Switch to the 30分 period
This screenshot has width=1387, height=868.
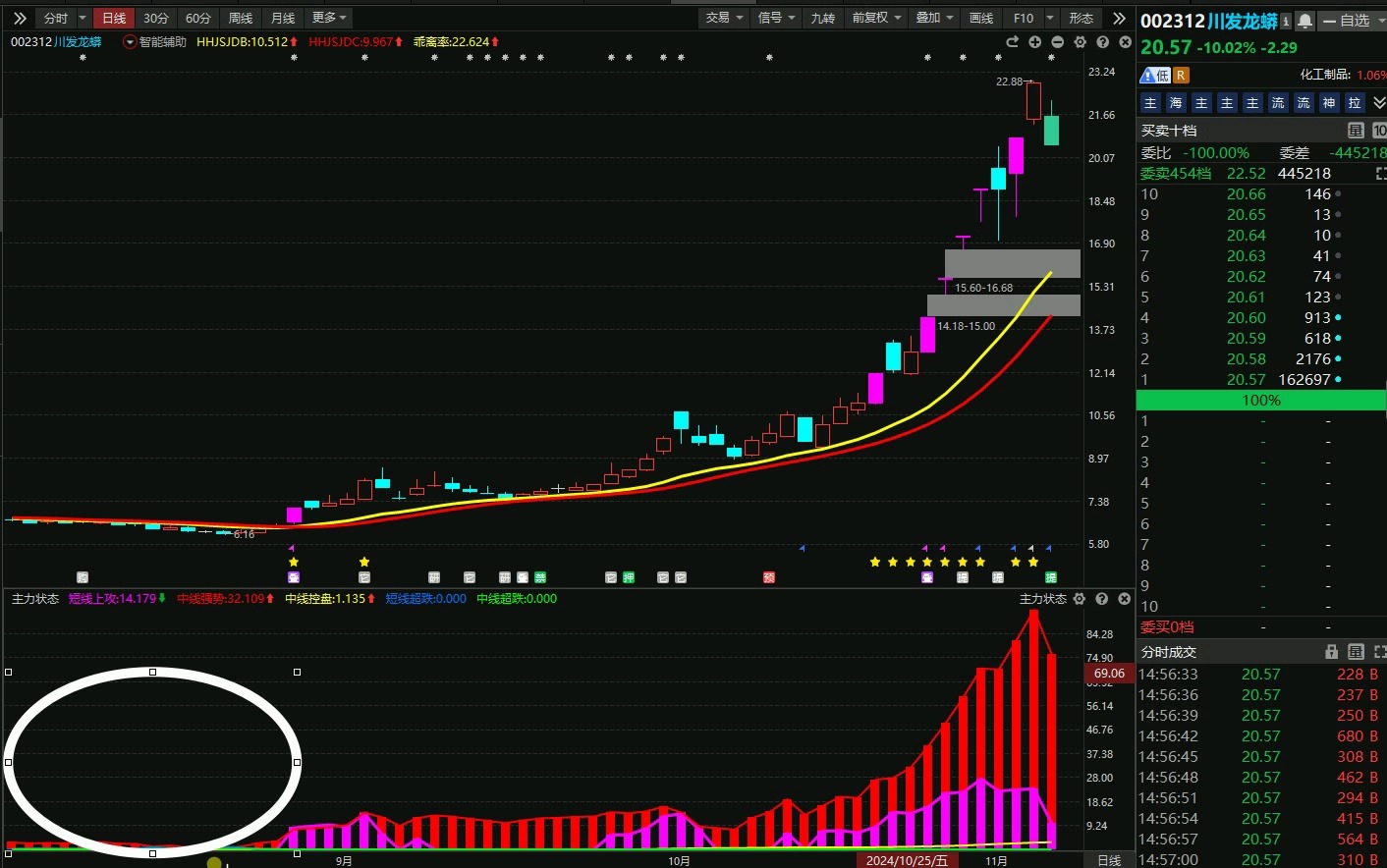(x=156, y=18)
